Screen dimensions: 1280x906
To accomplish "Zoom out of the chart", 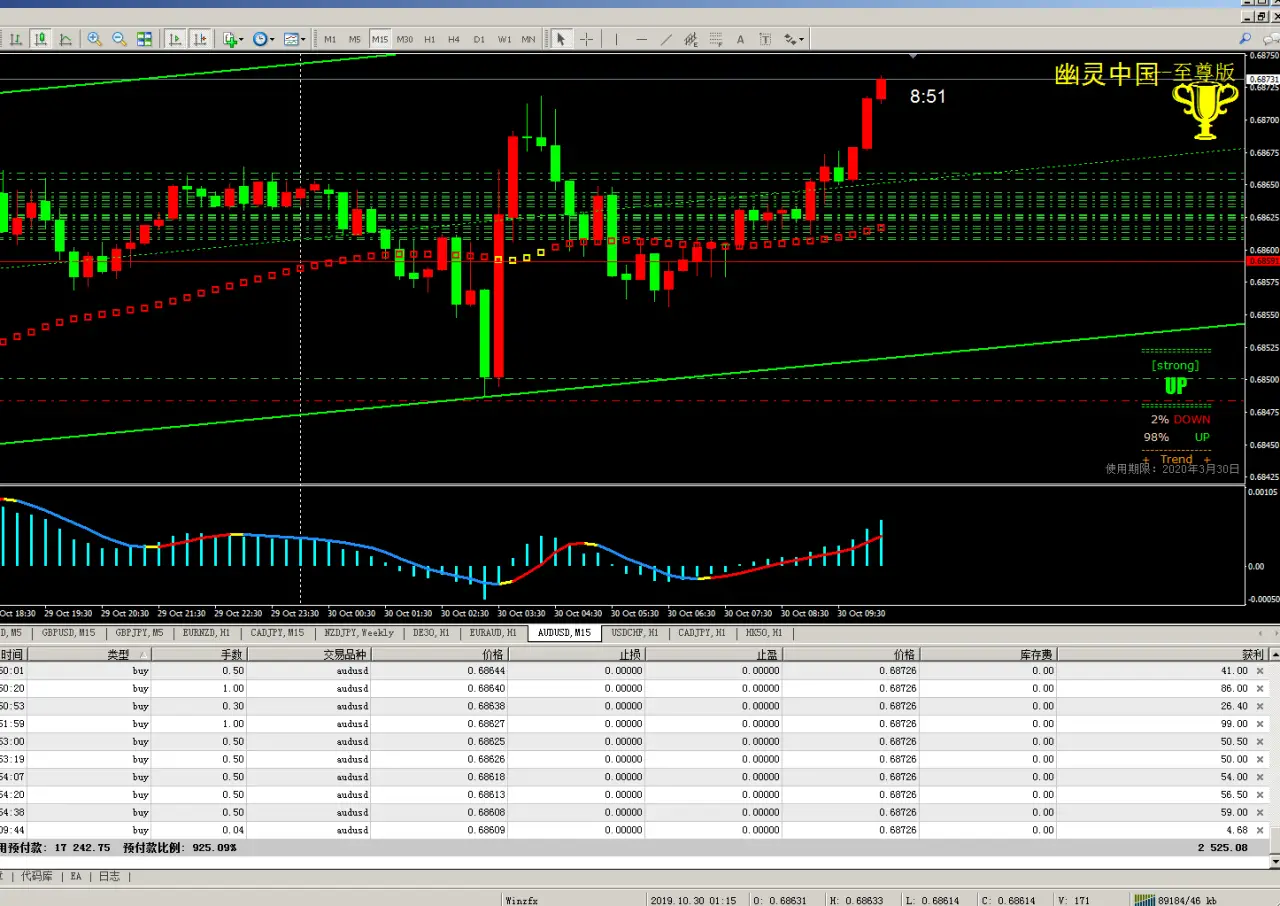I will tap(120, 39).
